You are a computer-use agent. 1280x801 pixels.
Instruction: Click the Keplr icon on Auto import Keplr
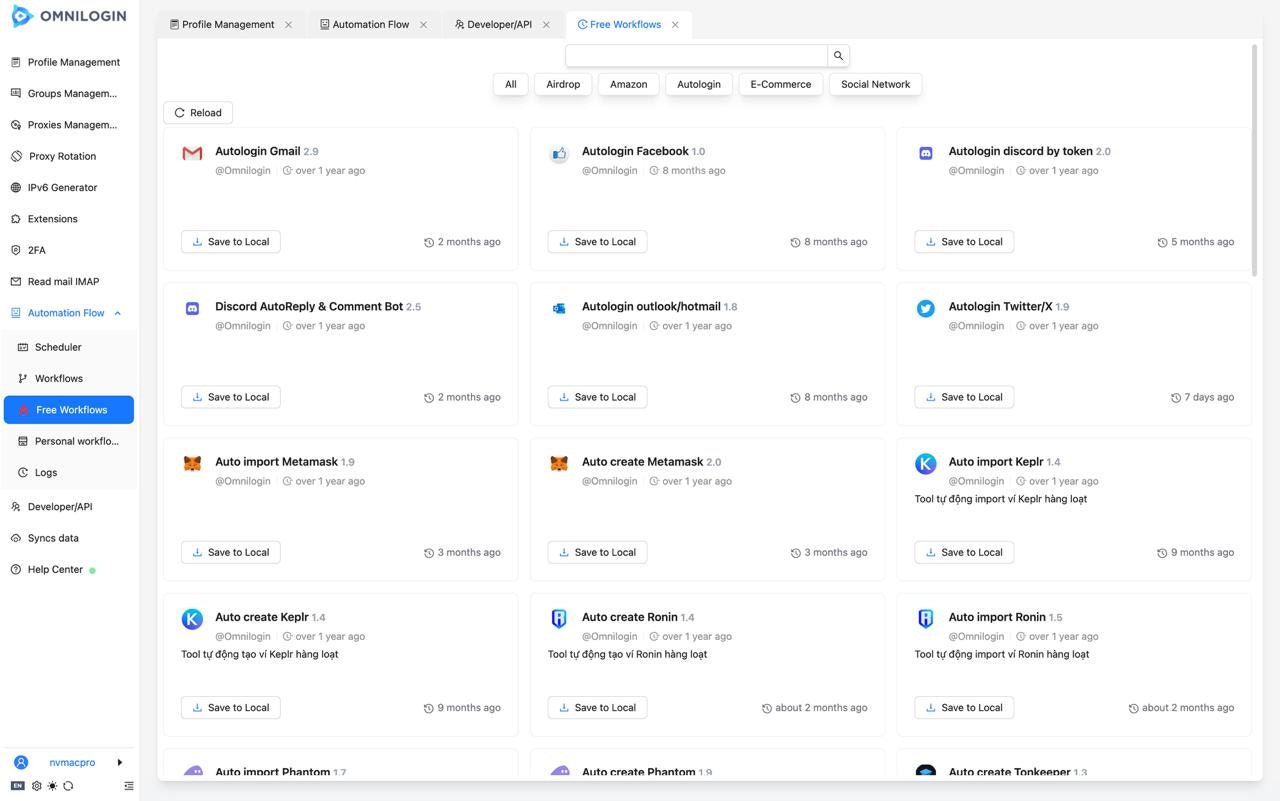point(926,464)
